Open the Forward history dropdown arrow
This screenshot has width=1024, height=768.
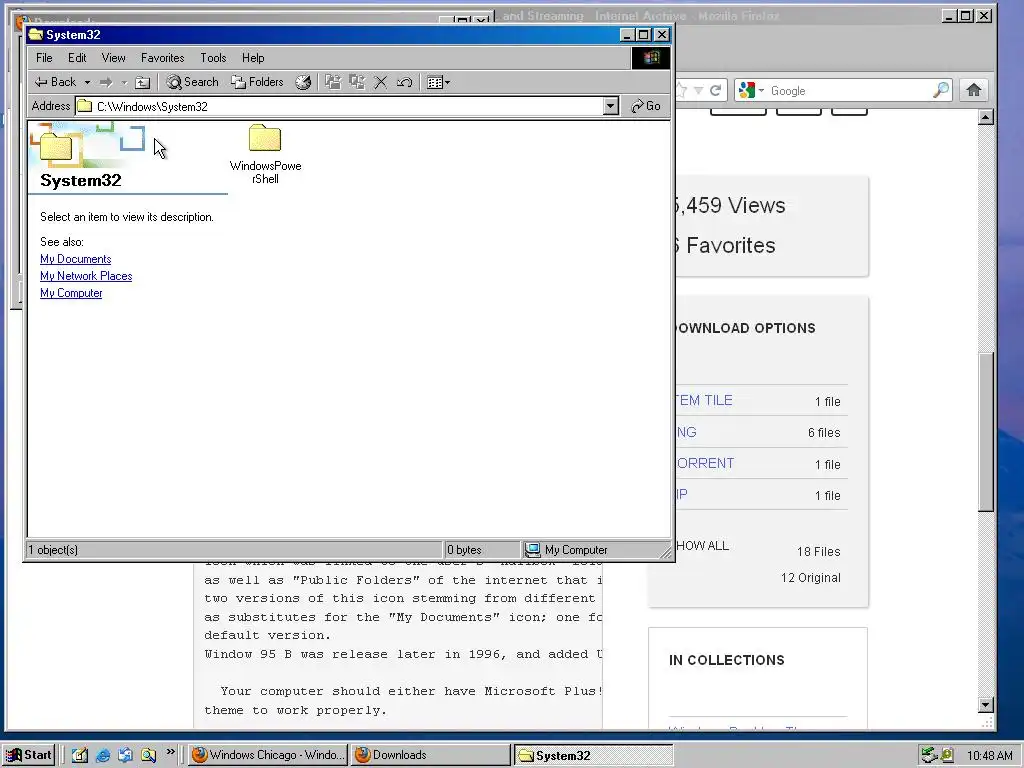point(124,82)
